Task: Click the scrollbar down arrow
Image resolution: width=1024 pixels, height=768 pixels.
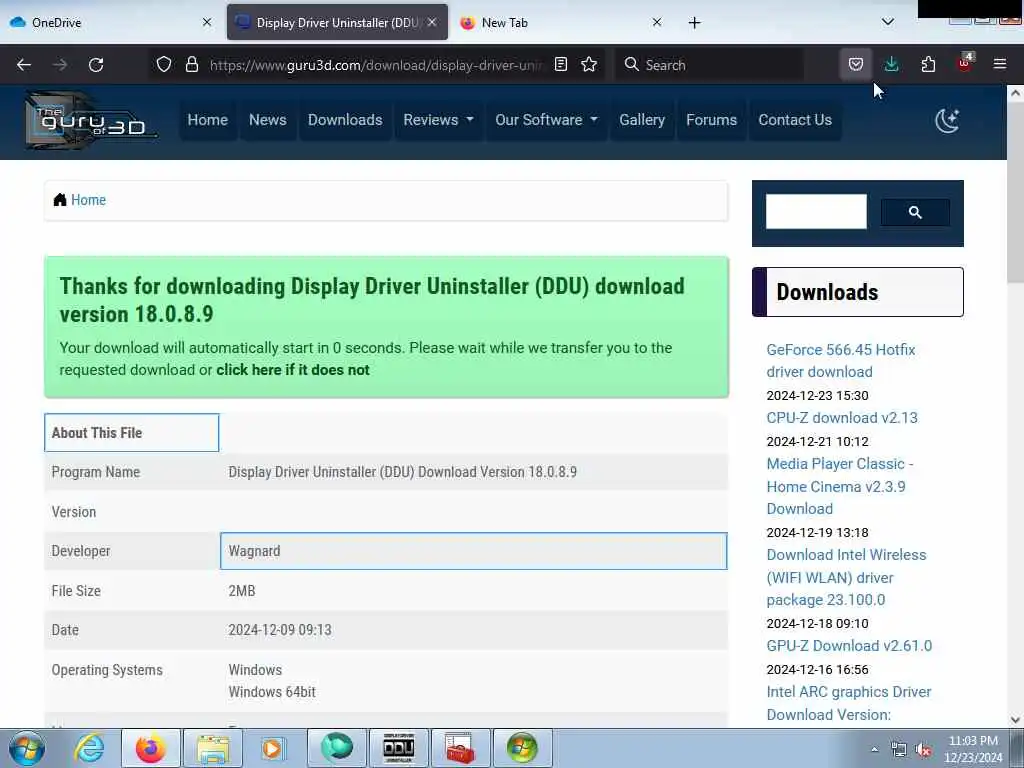Action: tap(1015, 720)
